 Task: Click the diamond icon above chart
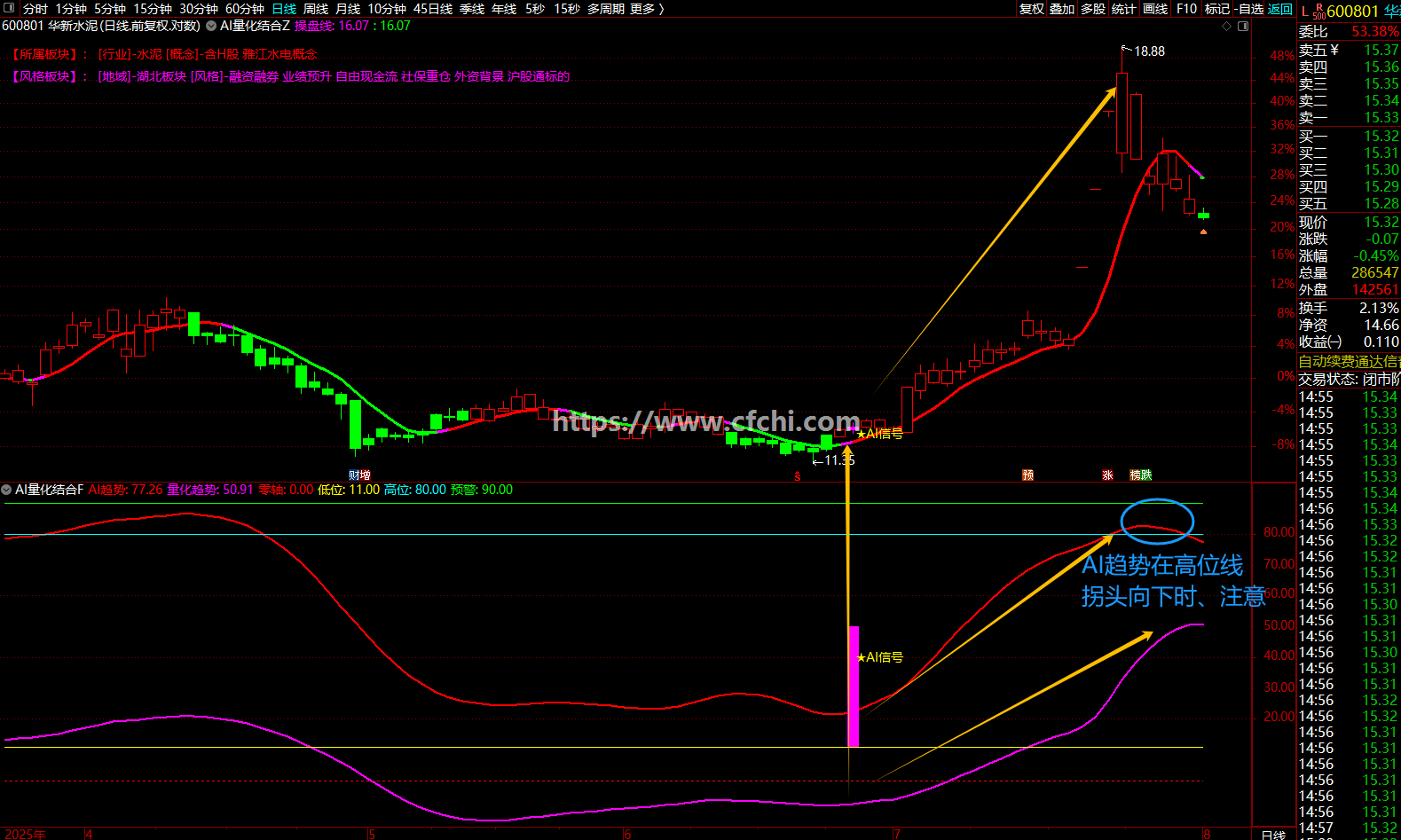pos(1227,27)
